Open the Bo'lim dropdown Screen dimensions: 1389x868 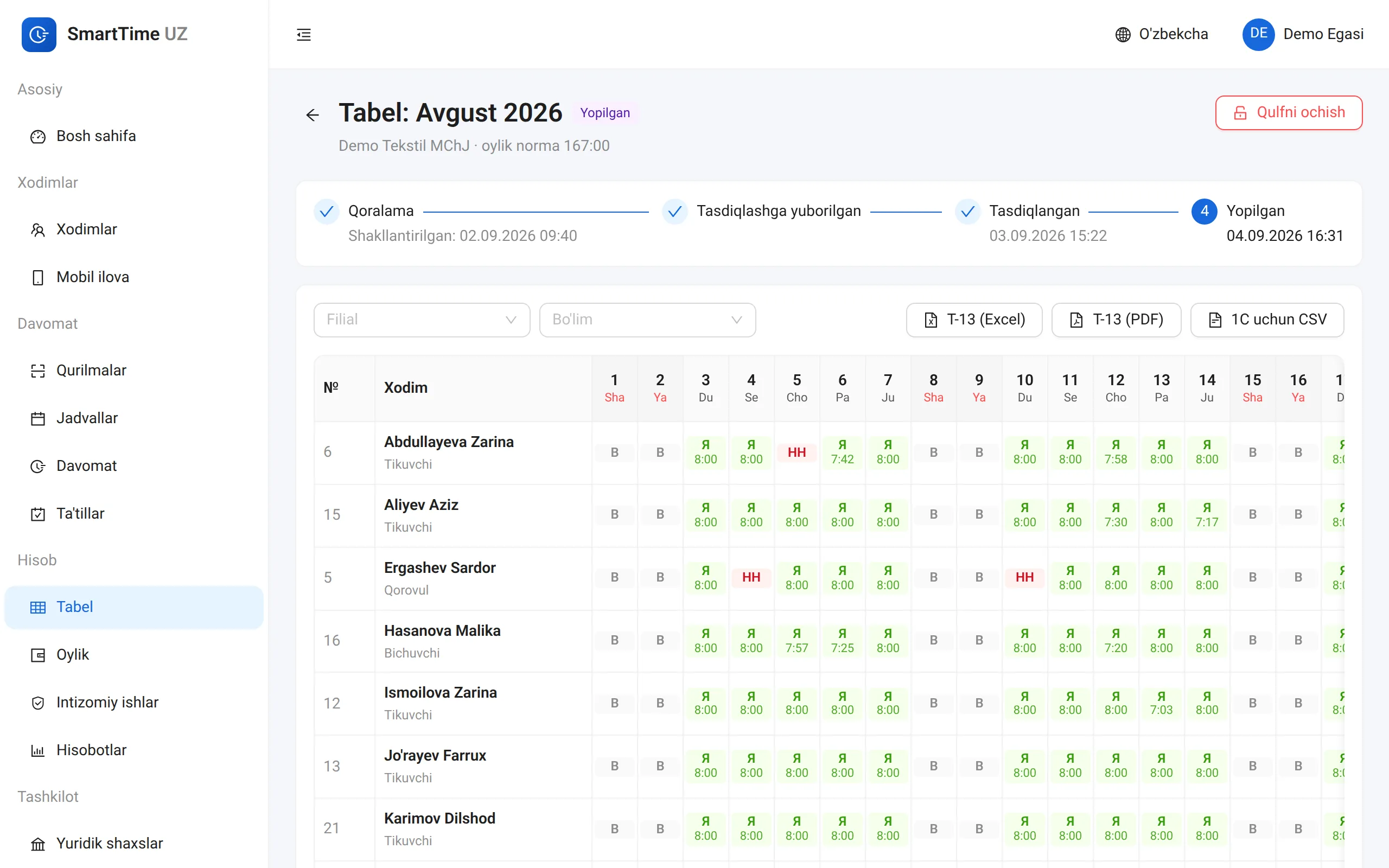click(647, 320)
